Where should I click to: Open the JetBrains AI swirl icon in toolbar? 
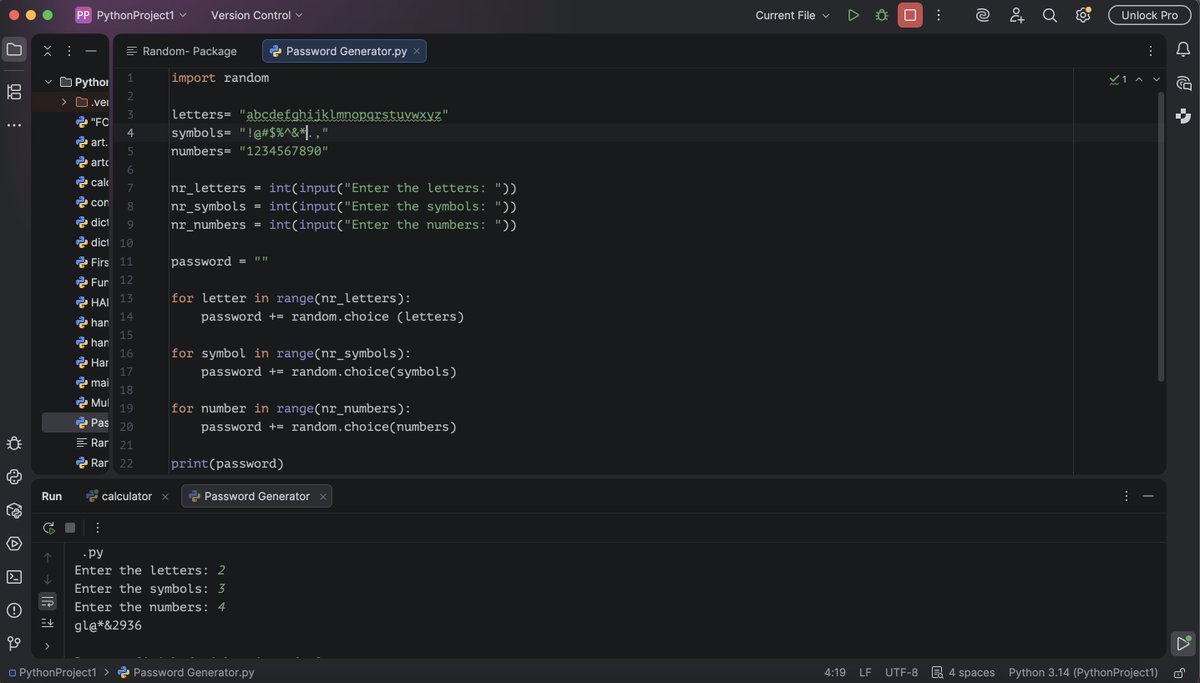[983, 15]
